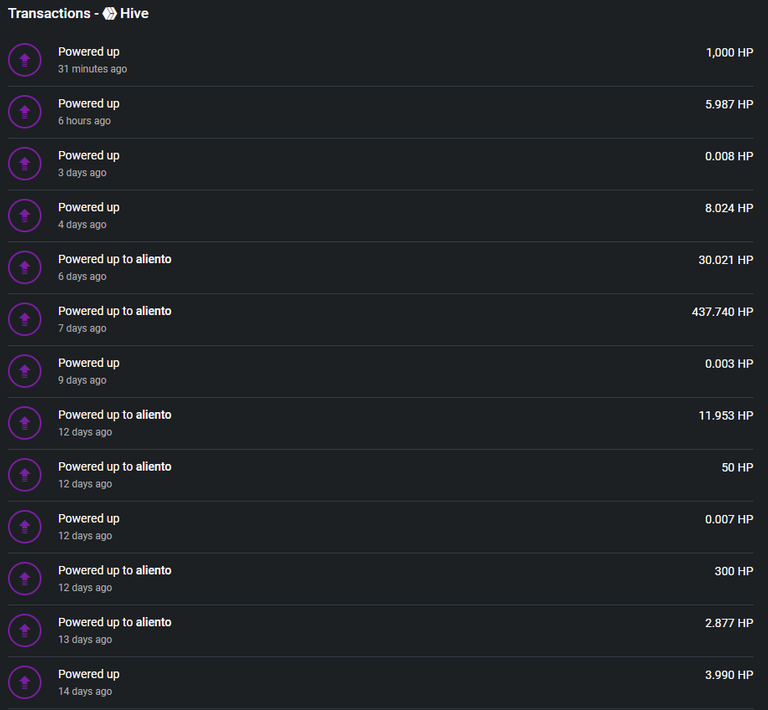The image size is (768, 710).
Task: Click the power-up icon for the 0.007 HP entry
Action: point(24,527)
